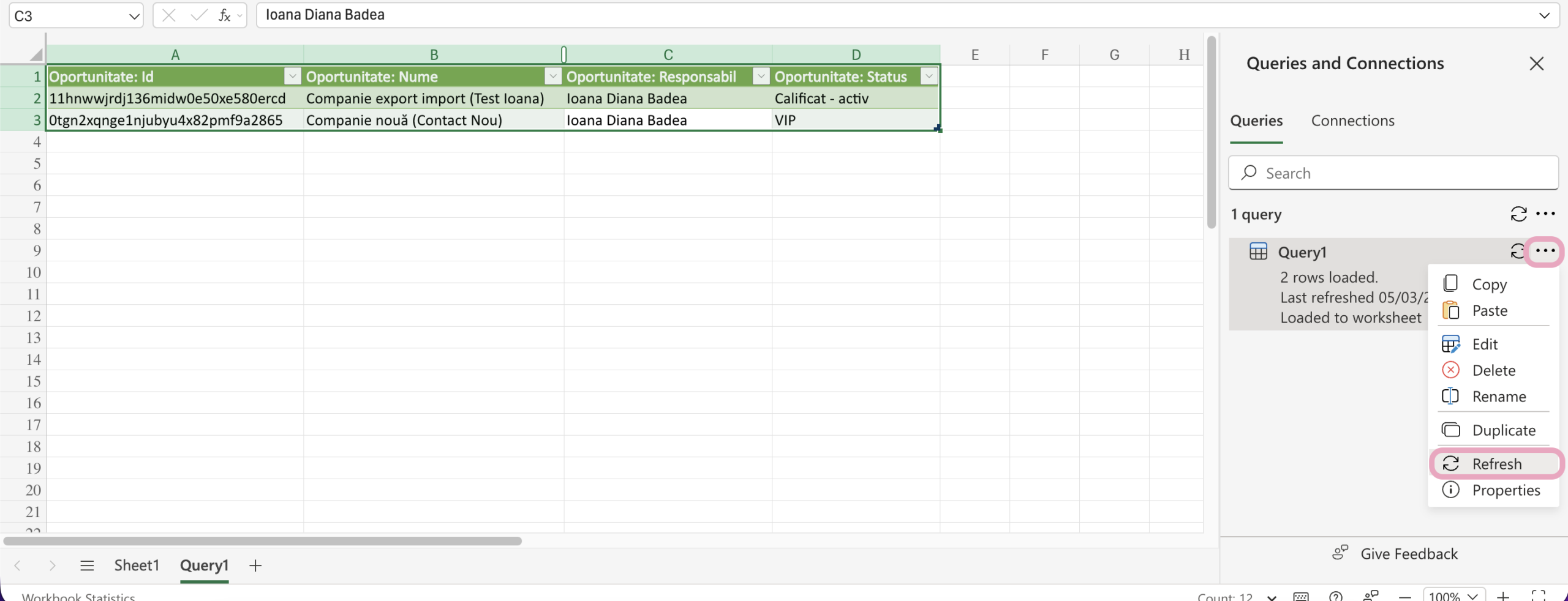Screen dimensions: 1568x601
Task: Click the insert function fx icon
Action: pyautogui.click(x=224, y=16)
